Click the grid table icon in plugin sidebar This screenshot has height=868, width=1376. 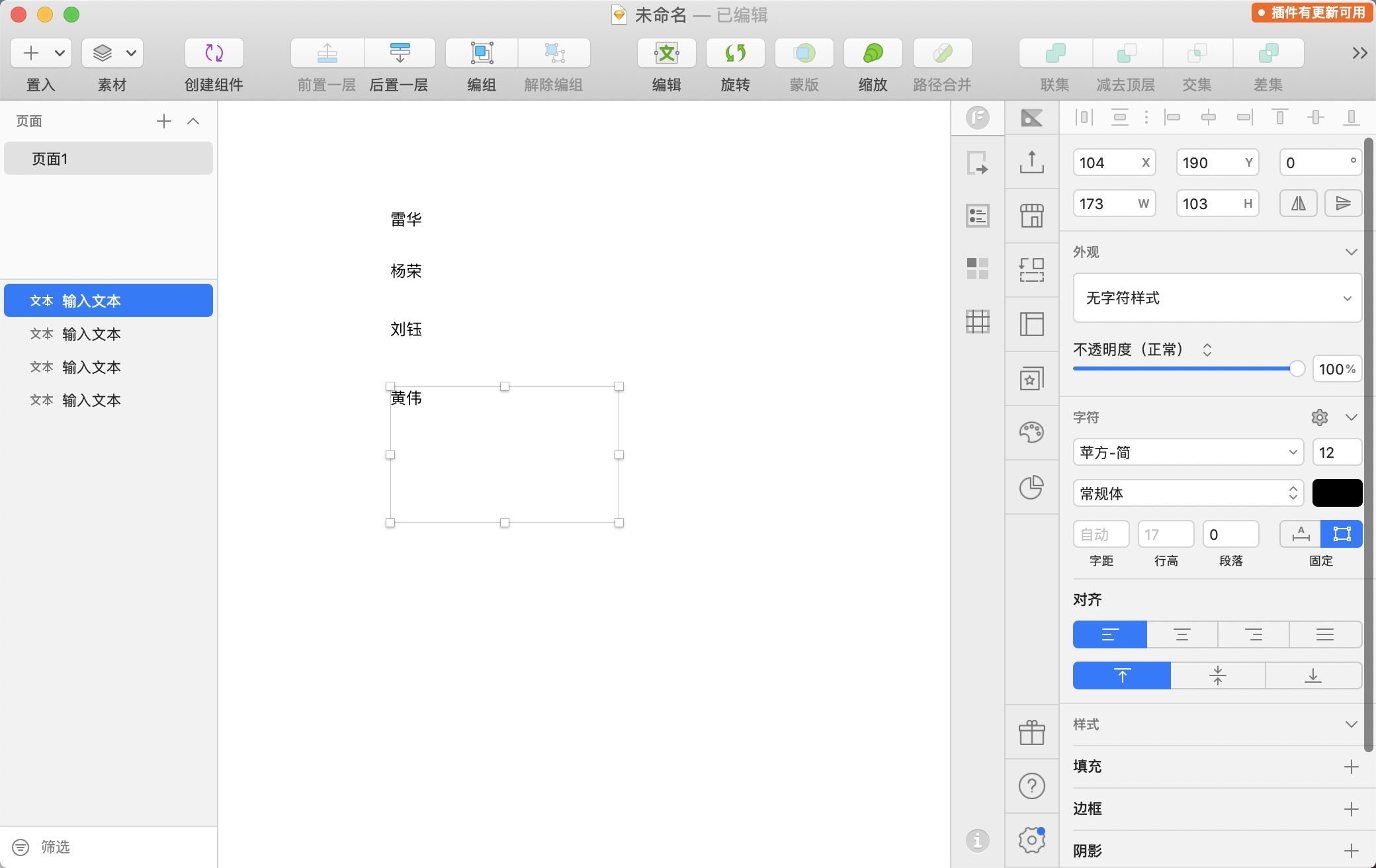coord(978,322)
